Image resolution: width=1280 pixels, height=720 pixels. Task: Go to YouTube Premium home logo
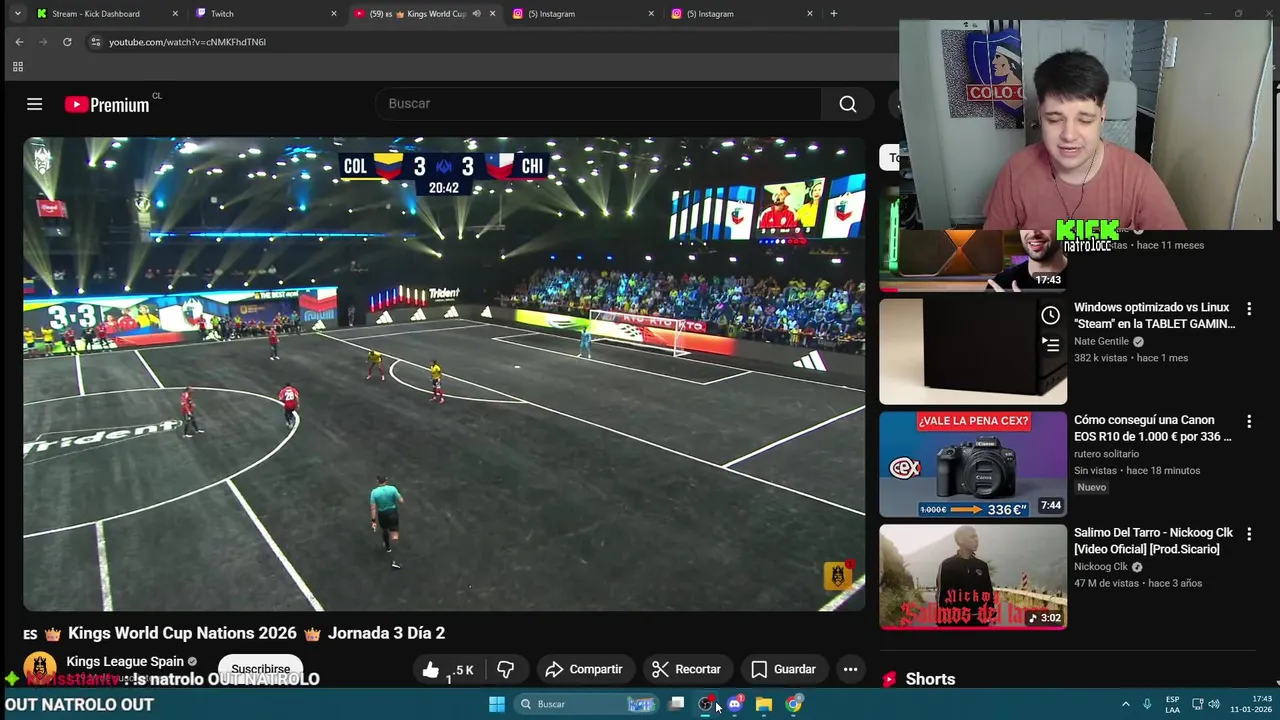pos(107,105)
